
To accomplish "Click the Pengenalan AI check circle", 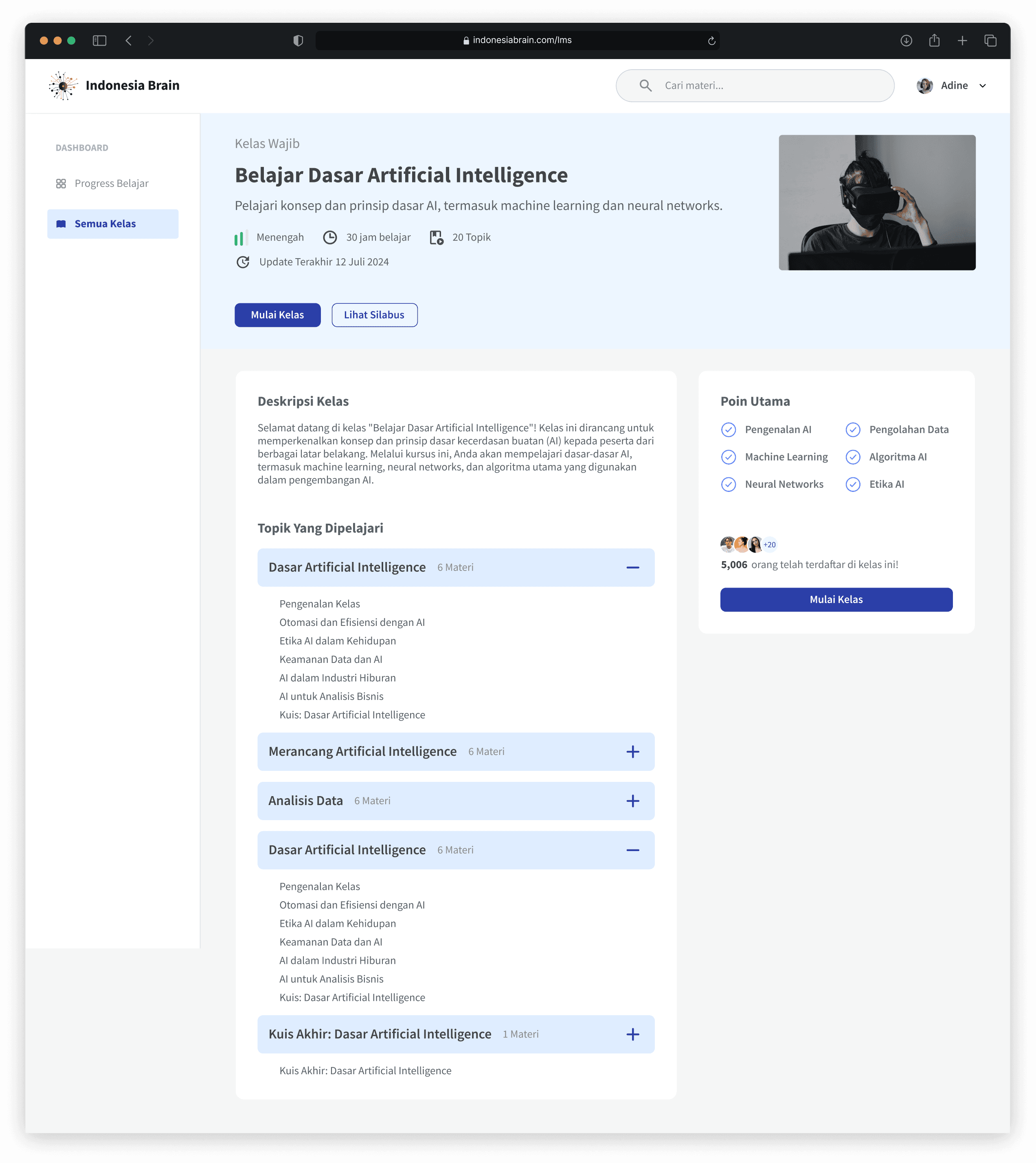I will [729, 430].
